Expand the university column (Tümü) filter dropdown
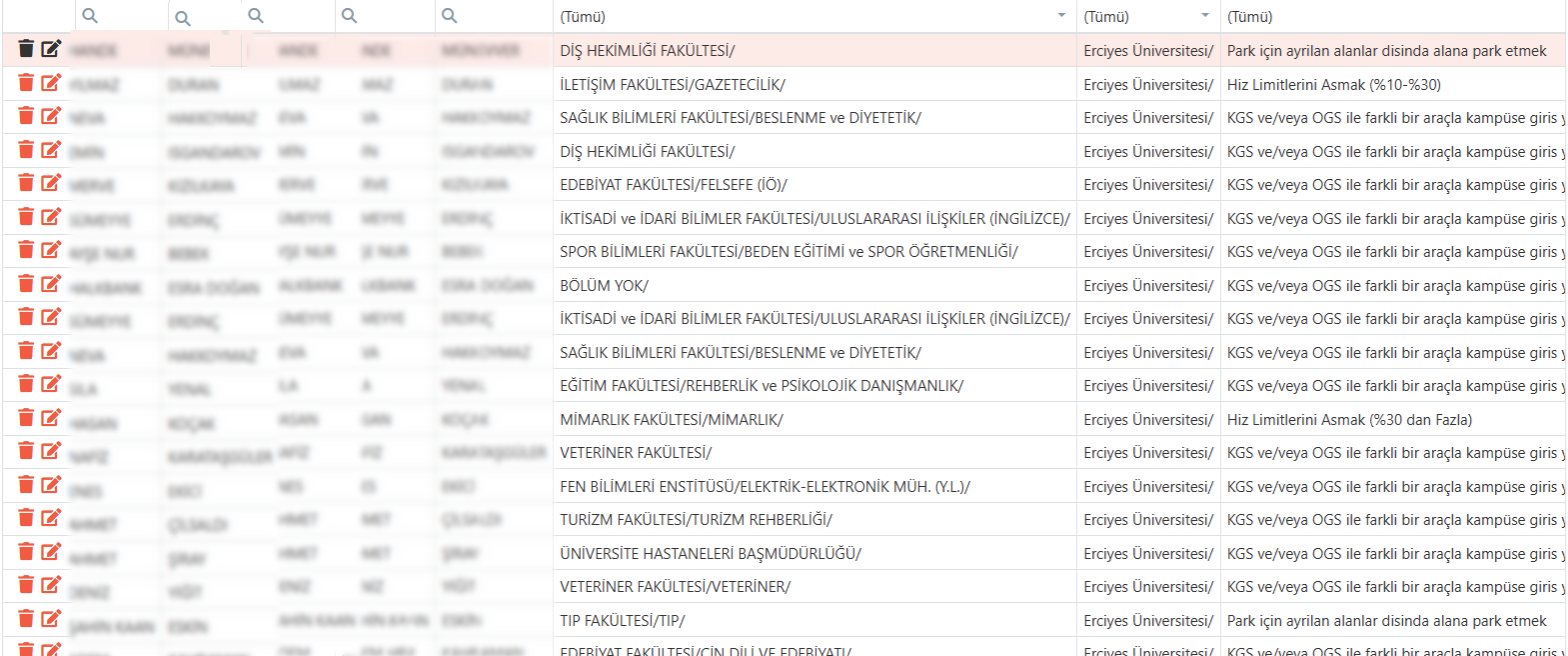This screenshot has height=656, width=1568. [1204, 16]
